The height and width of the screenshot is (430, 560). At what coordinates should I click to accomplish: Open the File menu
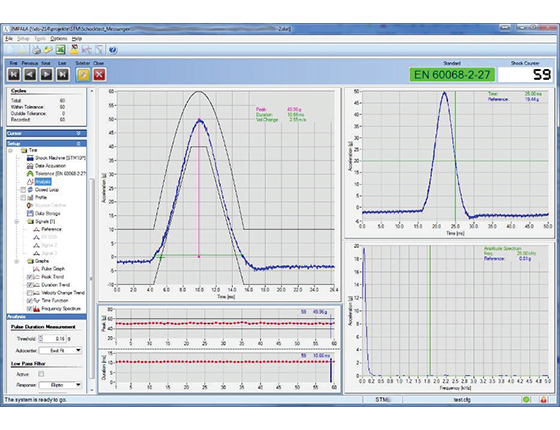[9, 39]
